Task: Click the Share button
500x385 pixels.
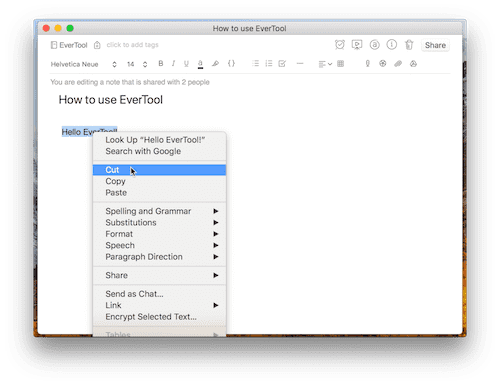Action: [435, 45]
